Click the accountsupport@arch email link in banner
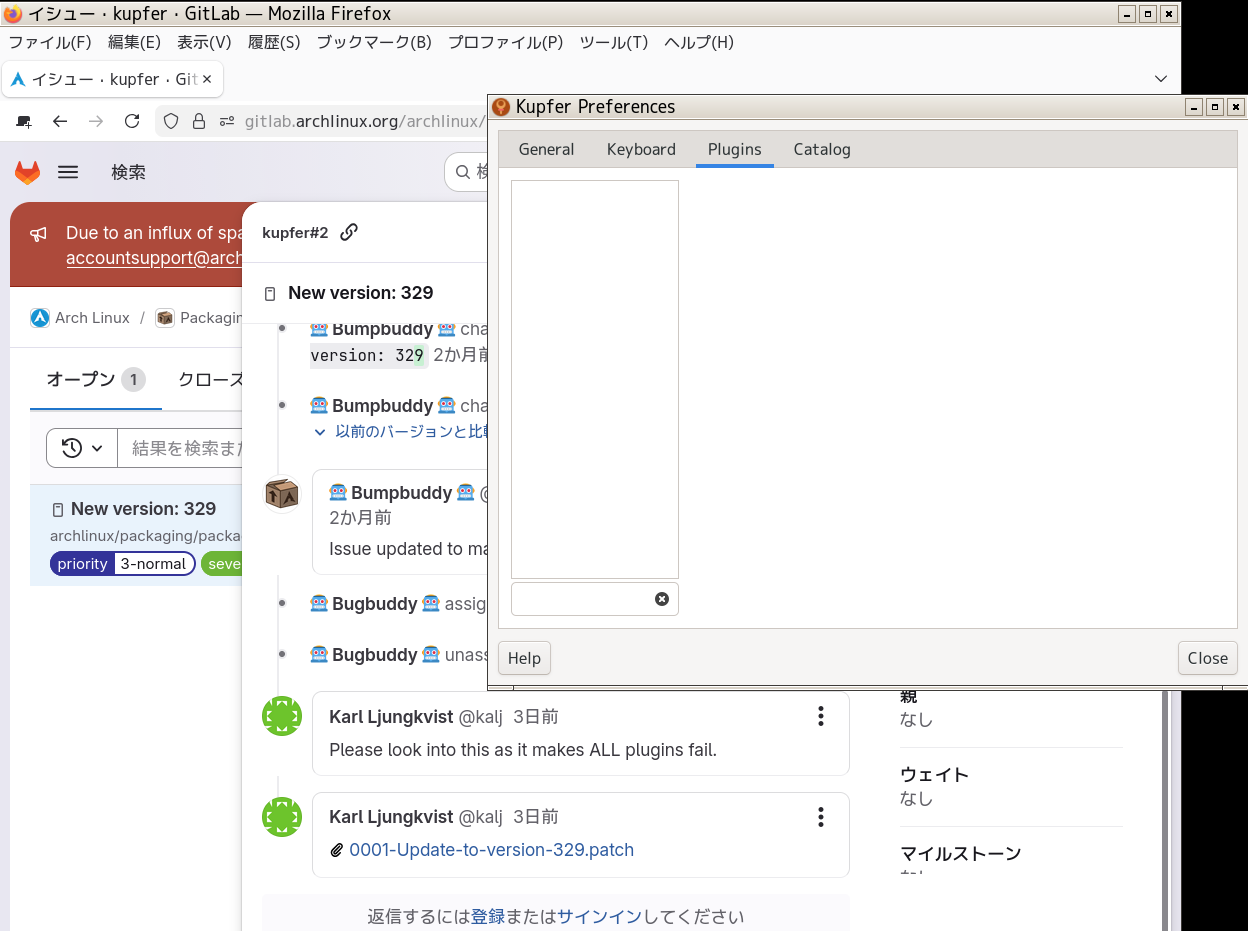This screenshot has height=931, width=1248. (x=155, y=258)
